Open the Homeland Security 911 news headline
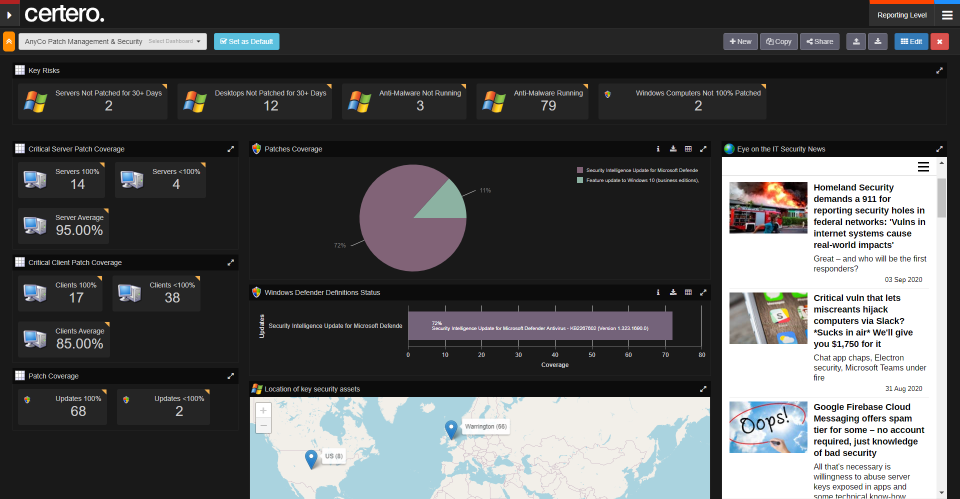 (x=870, y=216)
